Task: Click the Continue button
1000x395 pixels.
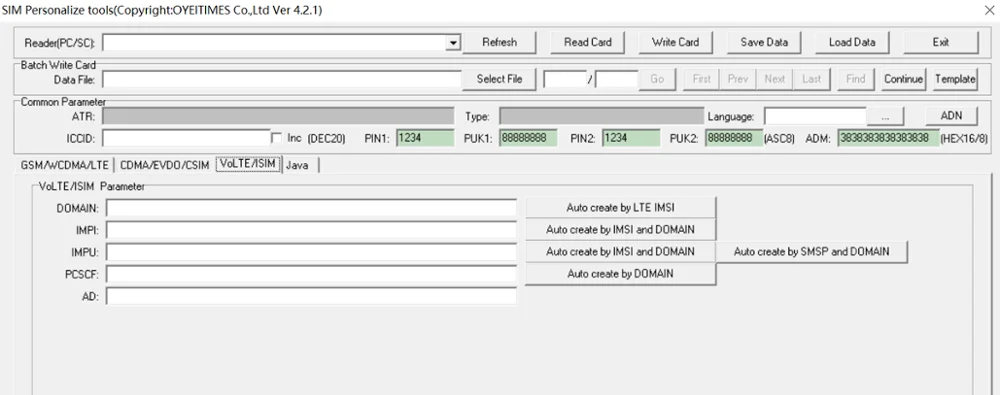Action: (903, 79)
